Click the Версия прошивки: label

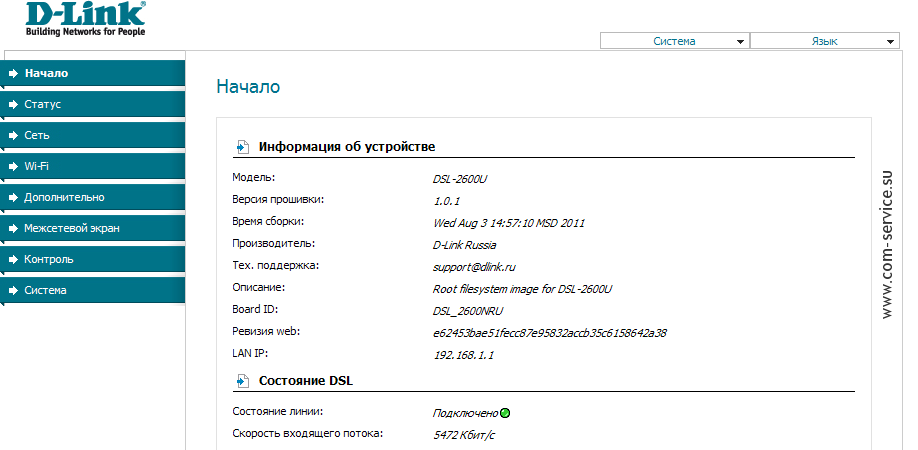[278, 200]
